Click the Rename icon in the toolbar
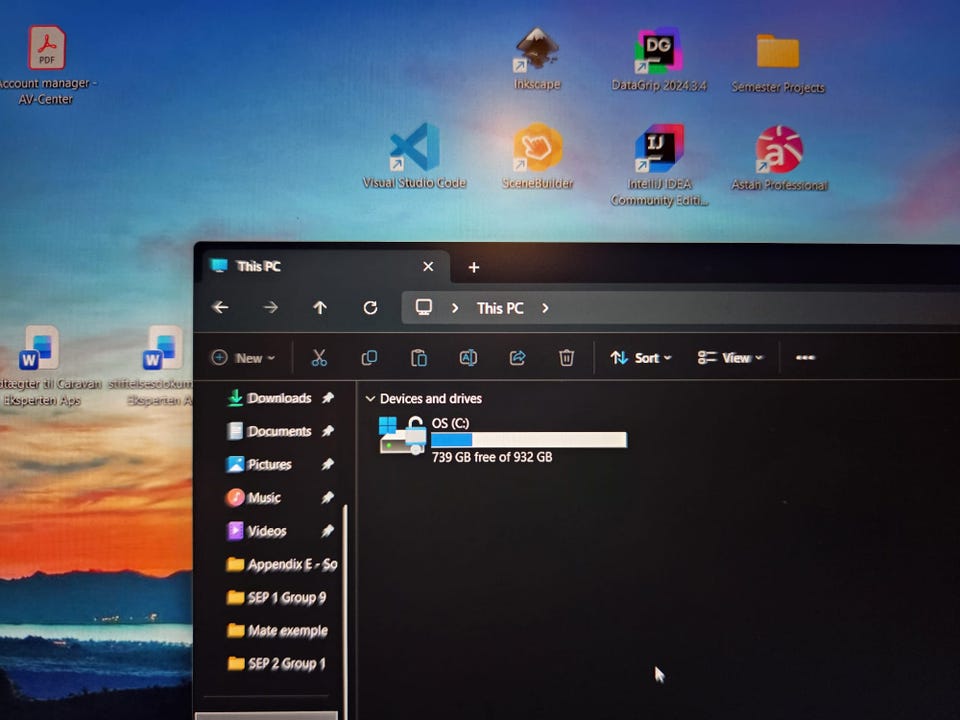Viewport: 960px width, 720px height. (468, 358)
